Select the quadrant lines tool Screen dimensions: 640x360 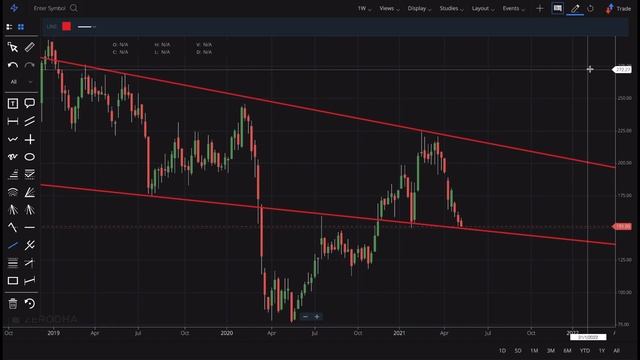click(13, 263)
